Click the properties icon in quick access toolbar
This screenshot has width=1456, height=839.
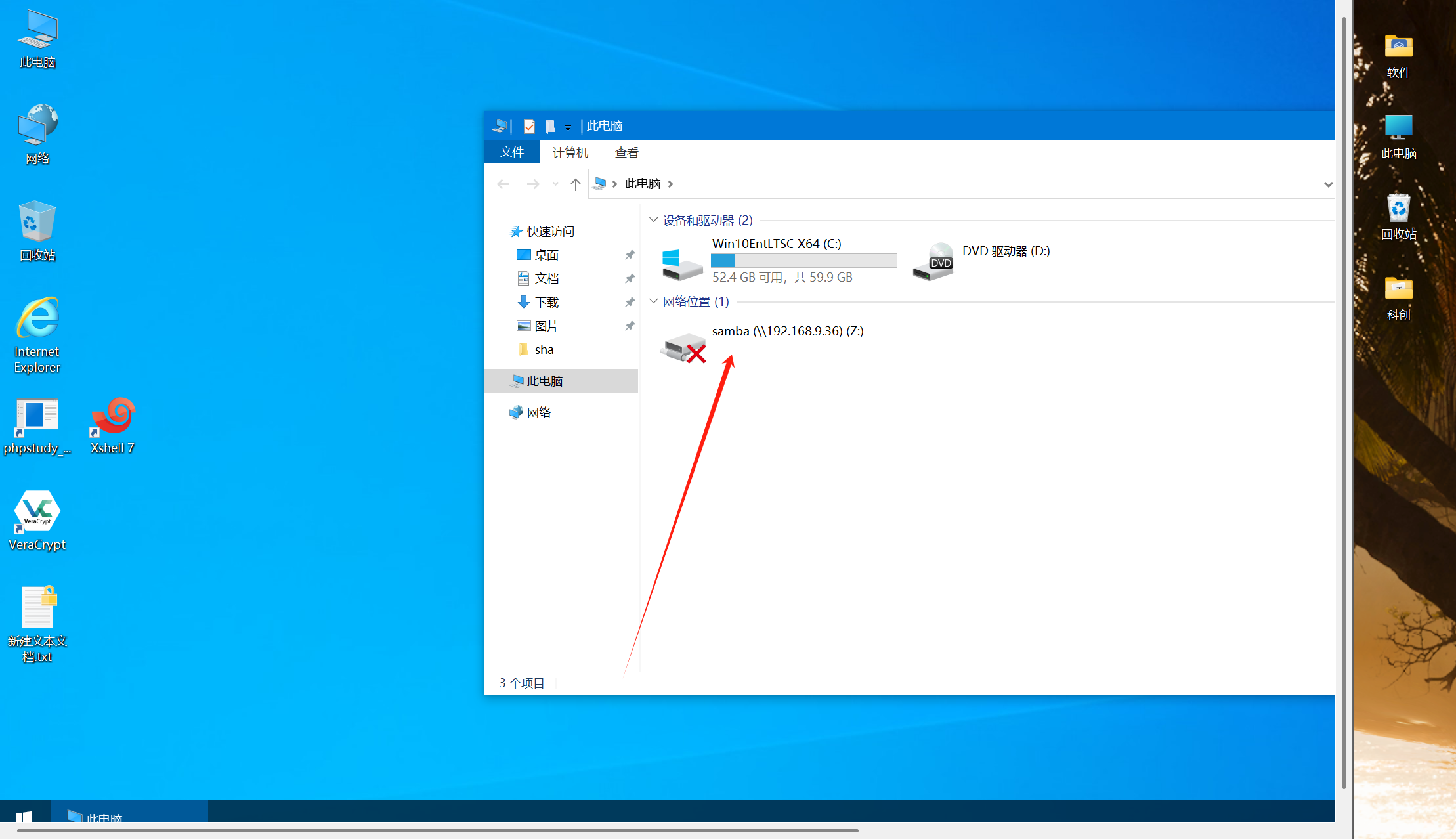[529, 126]
